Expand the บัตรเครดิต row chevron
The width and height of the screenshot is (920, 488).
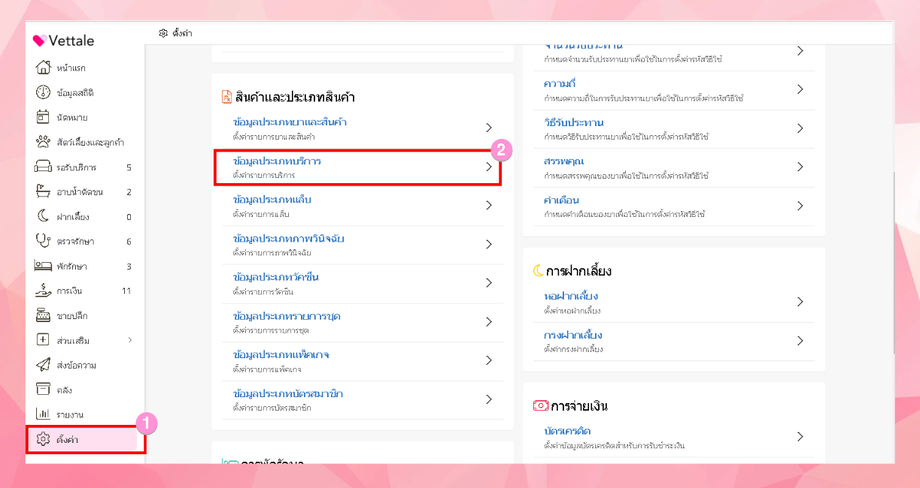click(x=800, y=436)
